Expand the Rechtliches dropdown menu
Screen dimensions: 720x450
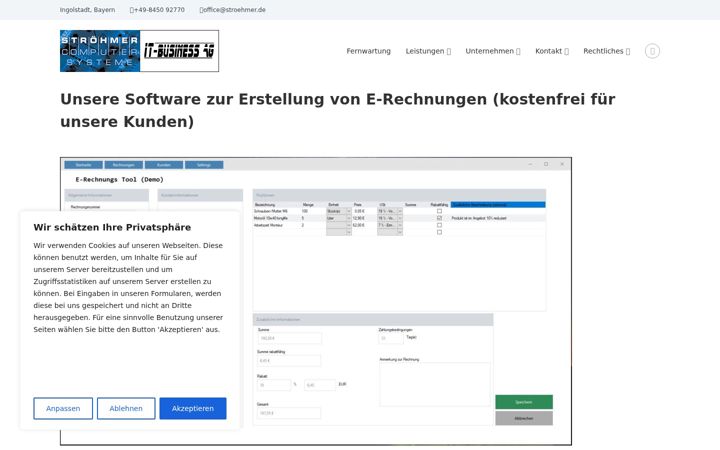[x=606, y=51]
